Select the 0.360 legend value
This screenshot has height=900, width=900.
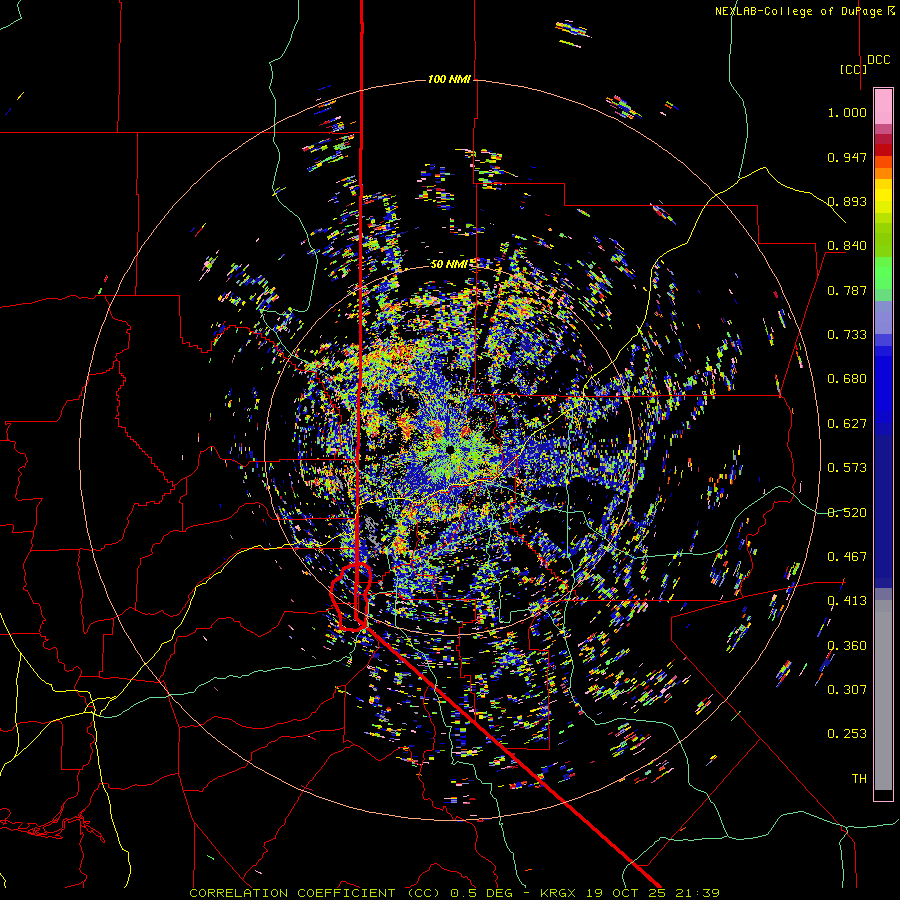click(847, 646)
